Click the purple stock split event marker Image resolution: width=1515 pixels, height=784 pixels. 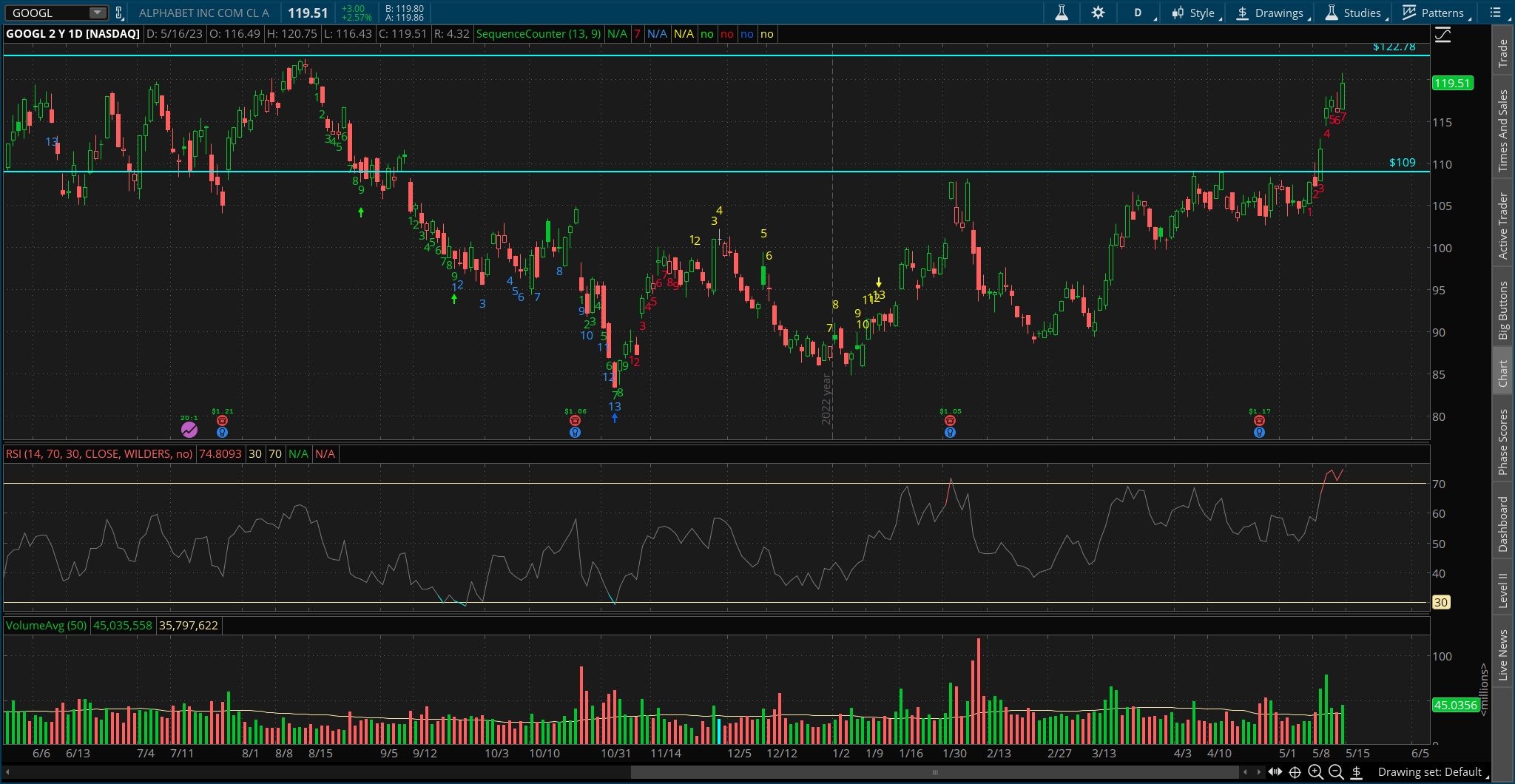pos(189,429)
